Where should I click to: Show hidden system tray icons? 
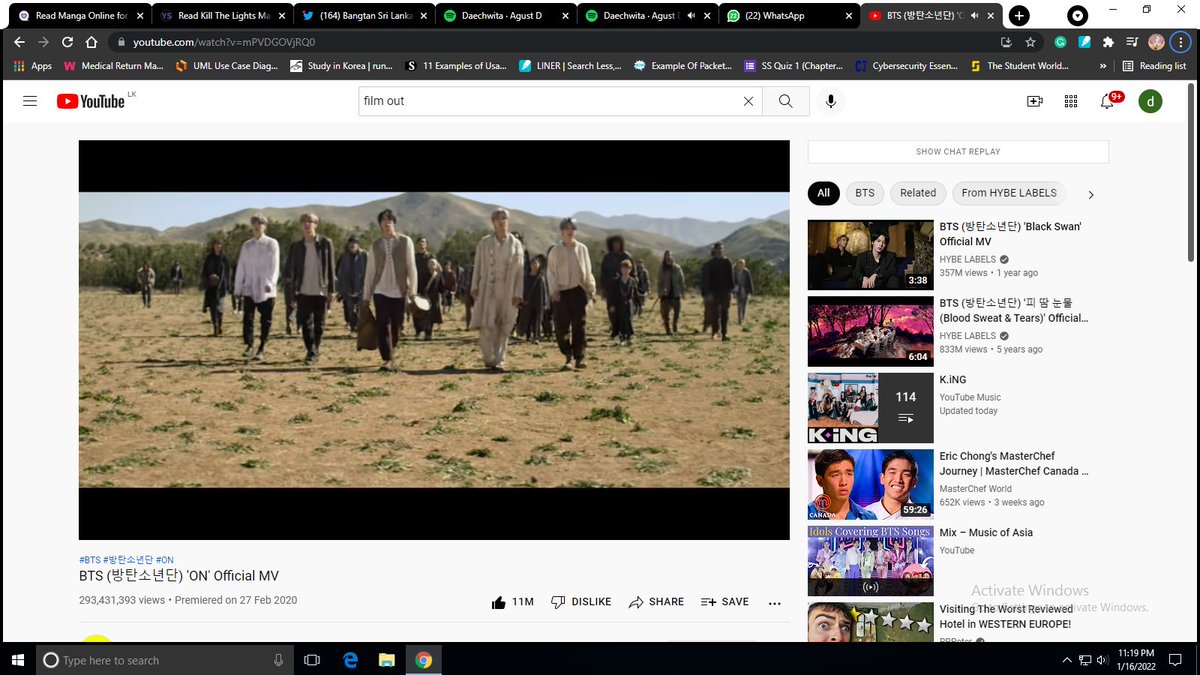pyautogui.click(x=1068, y=660)
